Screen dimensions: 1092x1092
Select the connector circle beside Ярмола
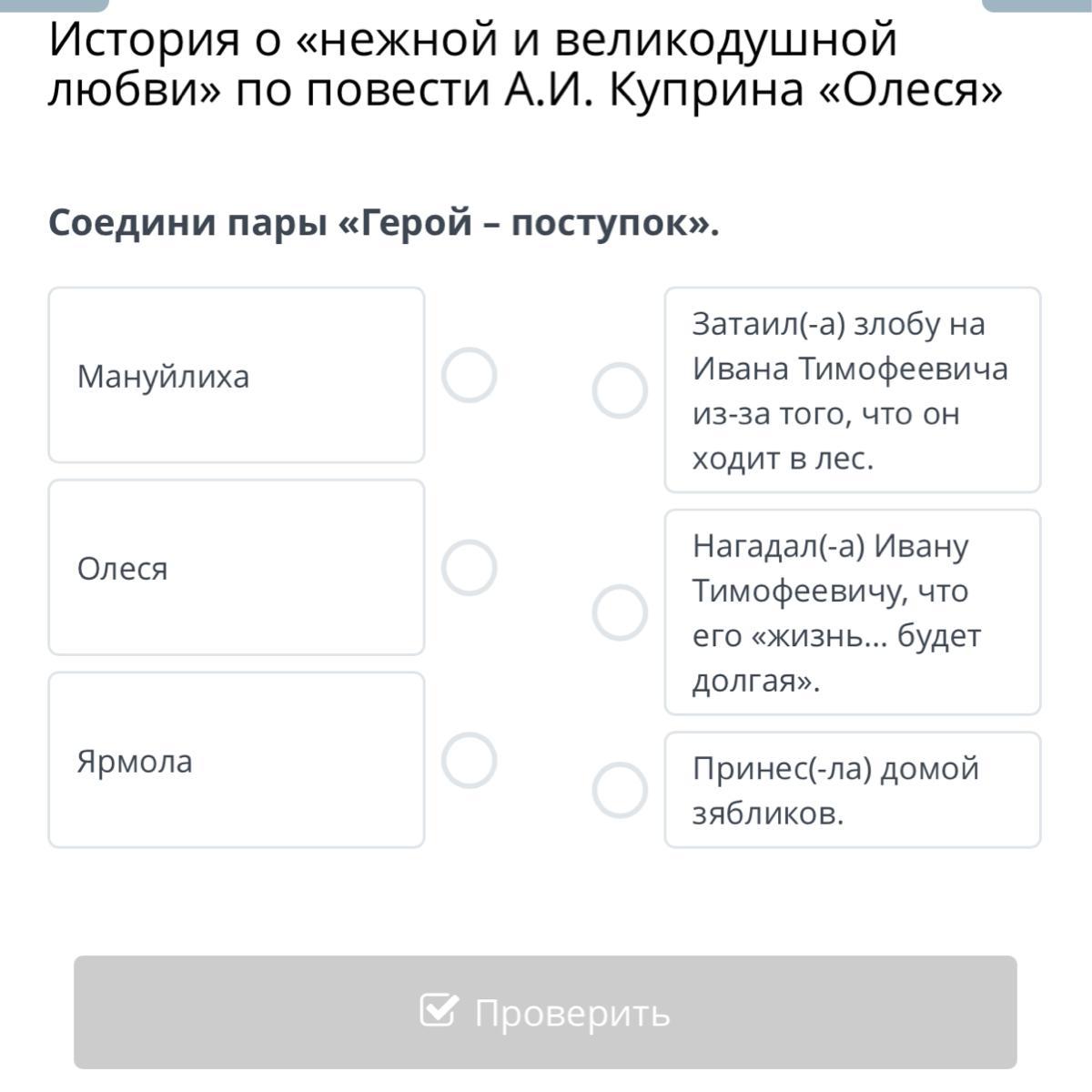coord(469,760)
